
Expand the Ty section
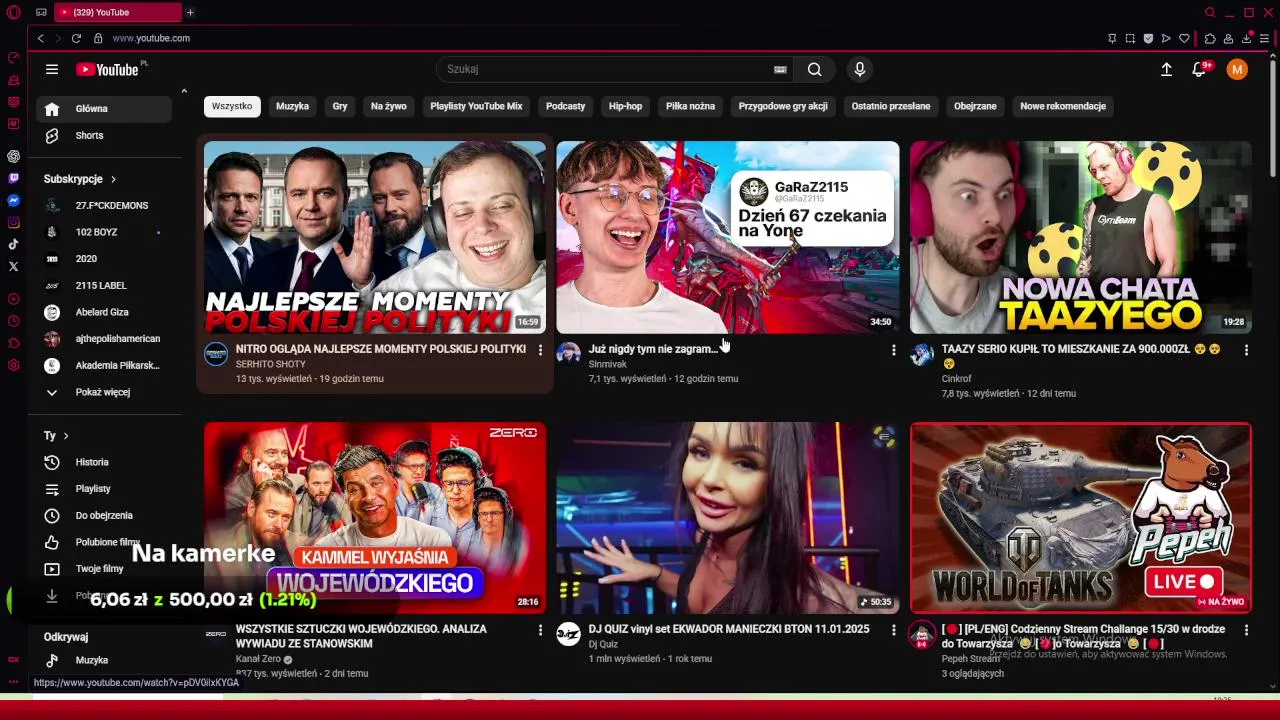(56, 436)
